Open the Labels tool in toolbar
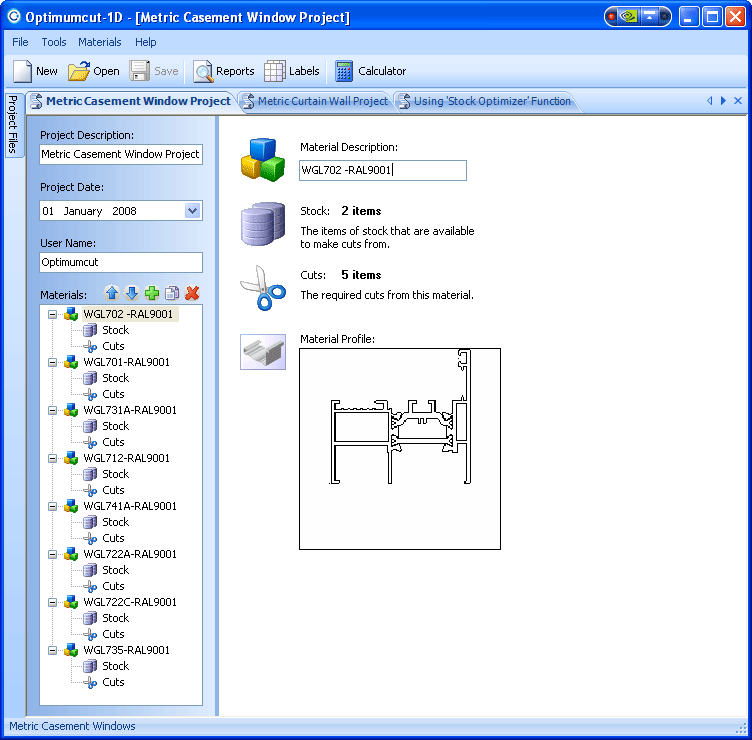Image resolution: width=752 pixels, height=740 pixels. 292,71
